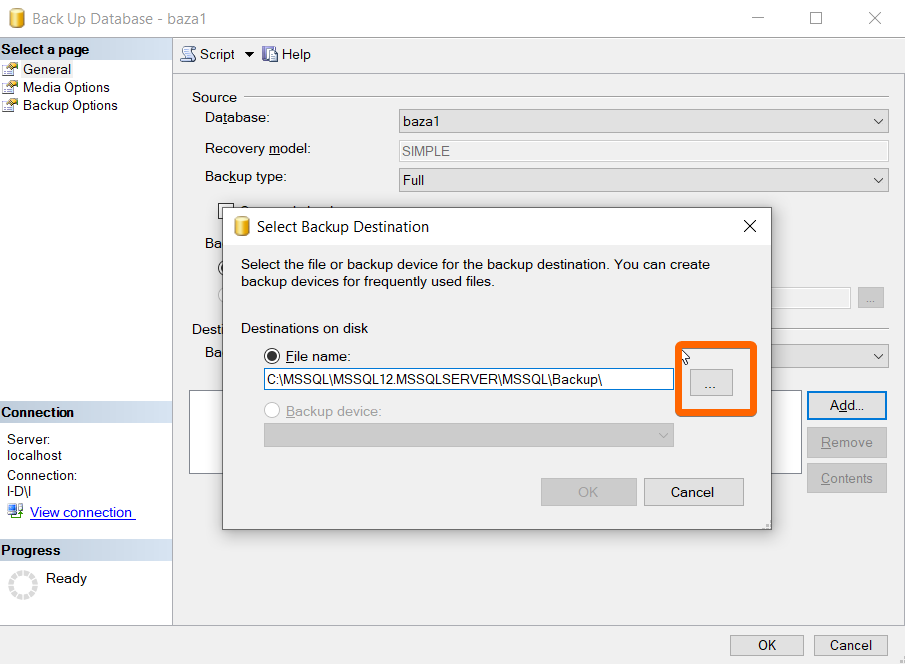Image resolution: width=905 pixels, height=664 pixels.
Task: Minimize the Back Up Database window
Action: pyautogui.click(x=758, y=18)
